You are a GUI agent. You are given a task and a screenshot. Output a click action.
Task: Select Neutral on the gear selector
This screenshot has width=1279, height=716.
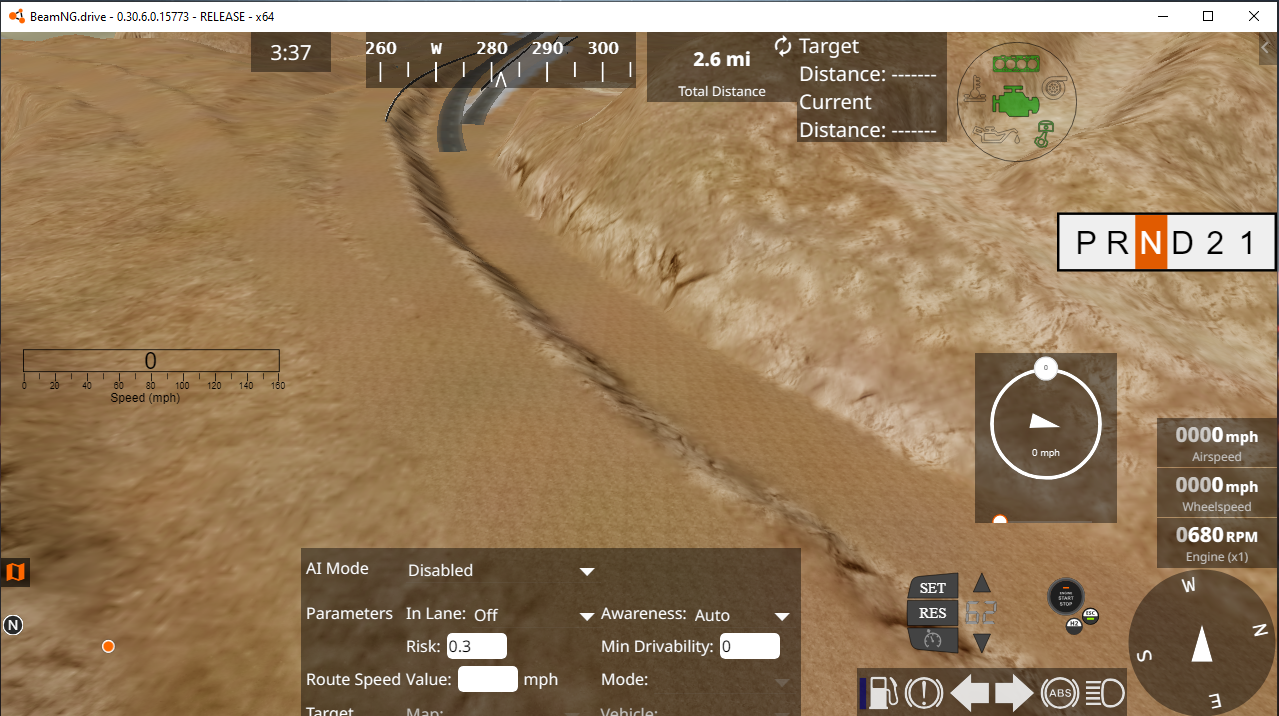(1151, 242)
